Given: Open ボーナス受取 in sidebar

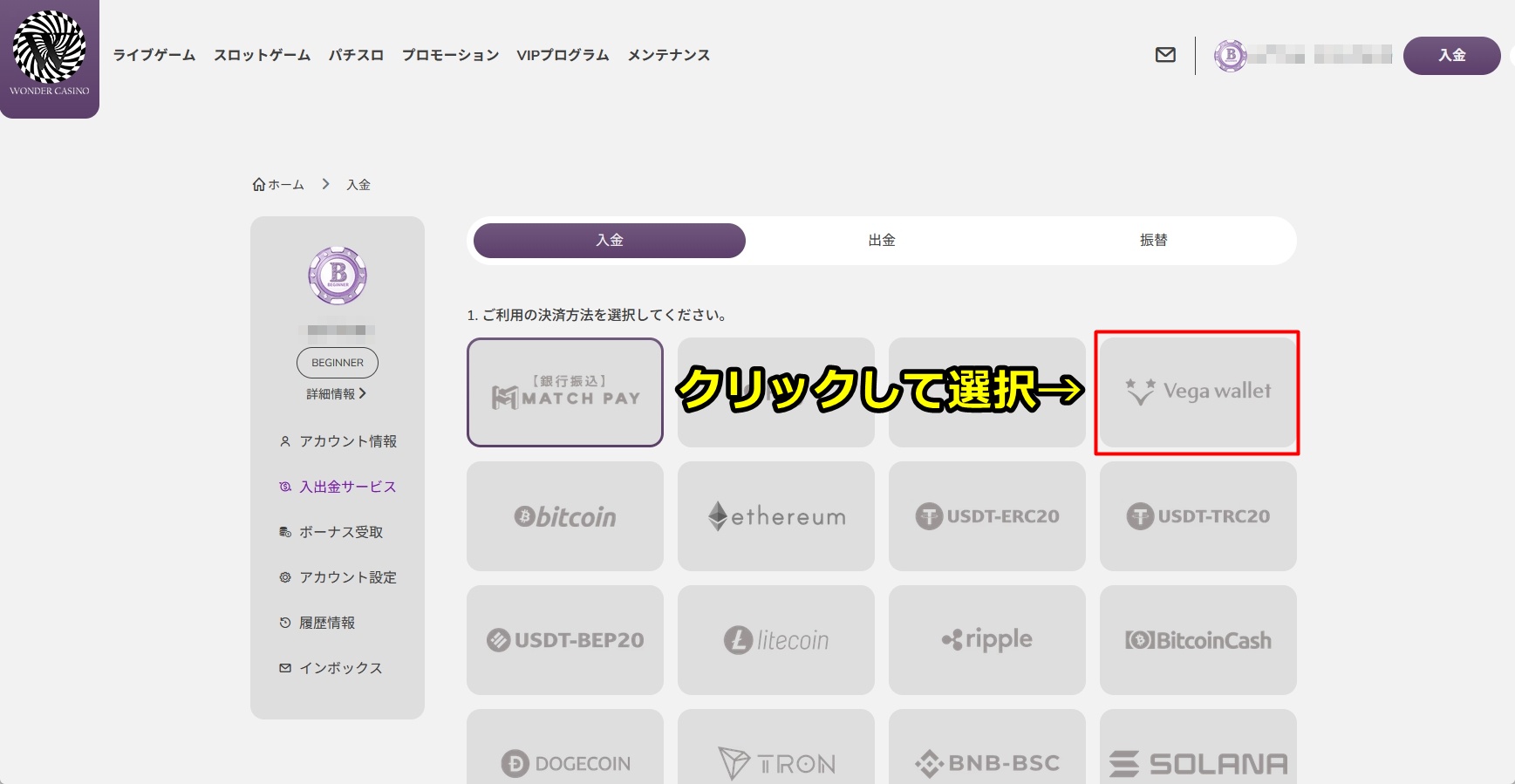Looking at the screenshot, I should pos(331,532).
